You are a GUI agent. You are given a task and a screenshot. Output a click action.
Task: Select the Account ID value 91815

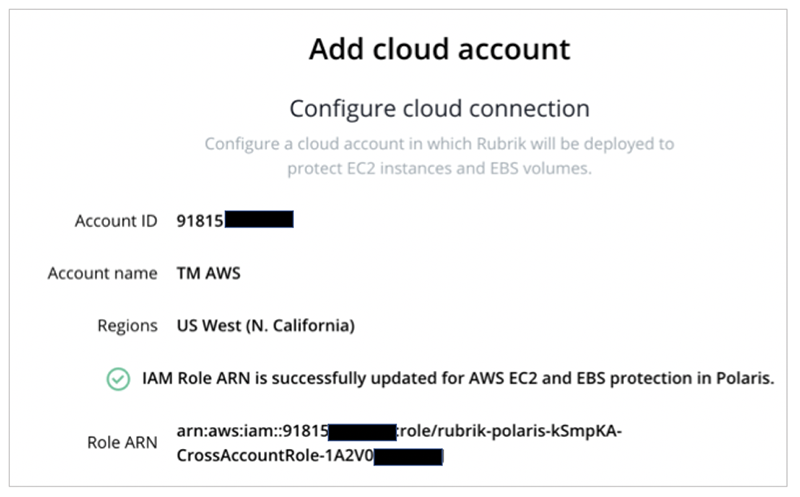pos(200,220)
